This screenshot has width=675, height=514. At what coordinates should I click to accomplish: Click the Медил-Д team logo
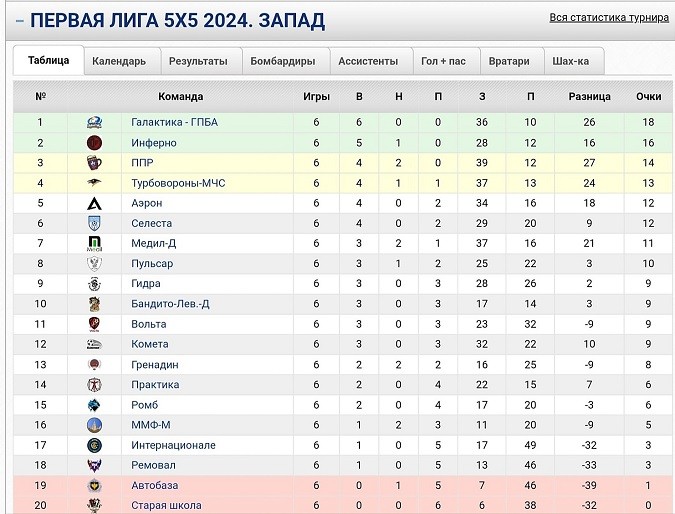pyautogui.click(x=94, y=243)
